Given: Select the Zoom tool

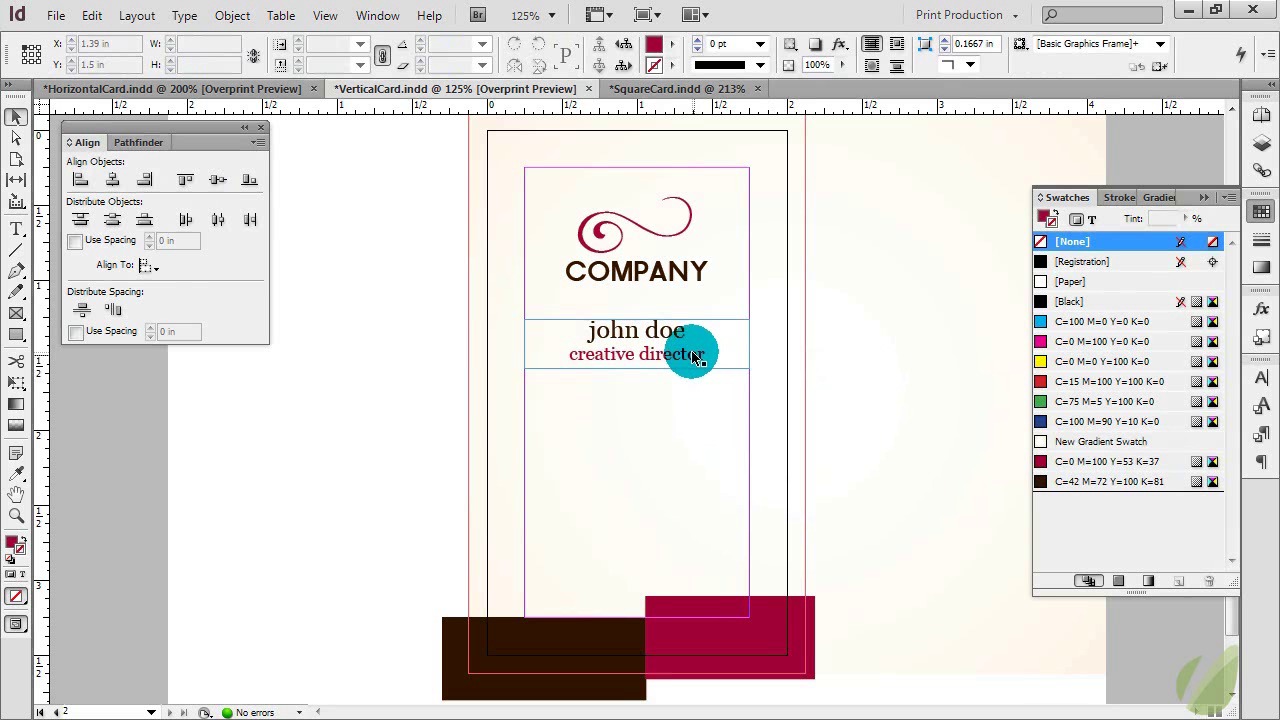Looking at the screenshot, I should coord(16,516).
